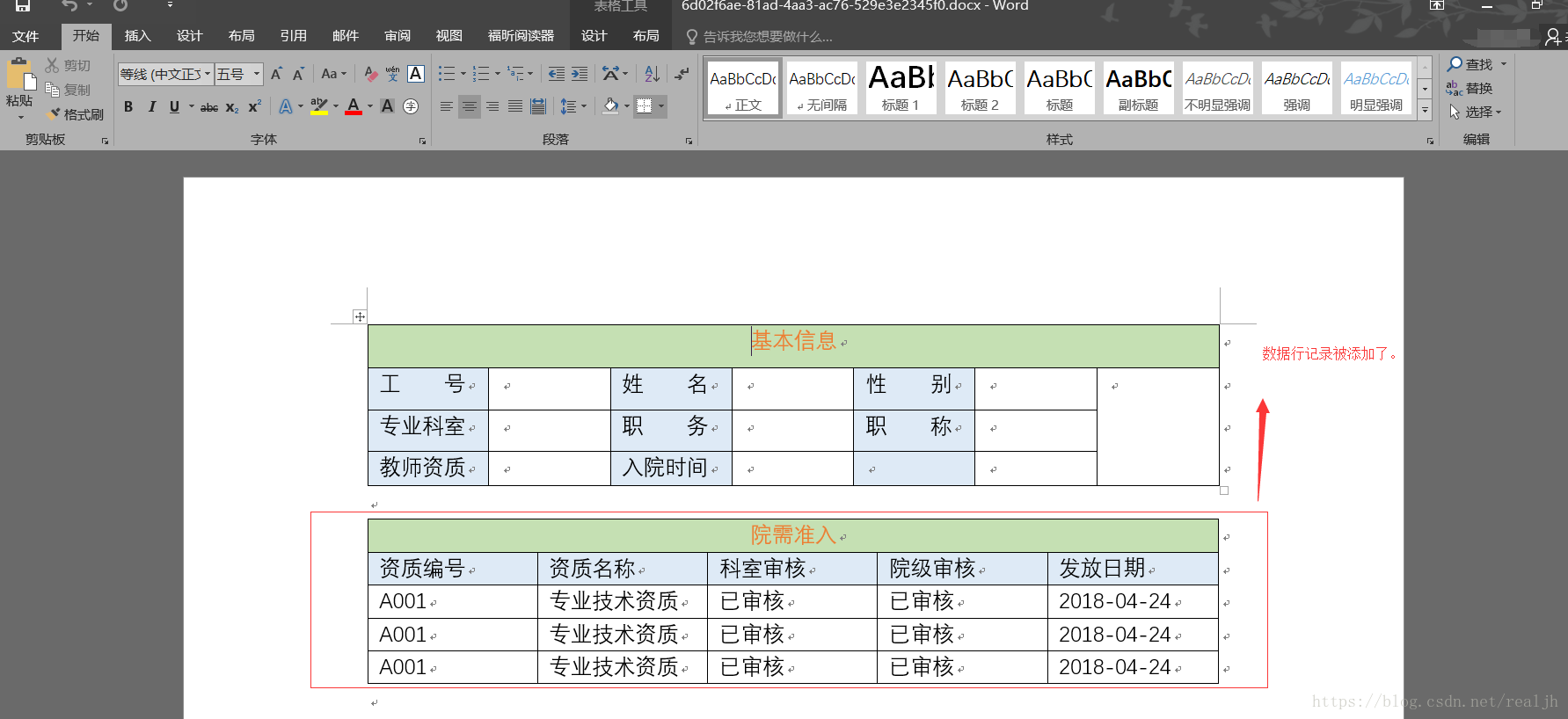Toggle character shading (gray A)
1568x719 pixels.
387,106
